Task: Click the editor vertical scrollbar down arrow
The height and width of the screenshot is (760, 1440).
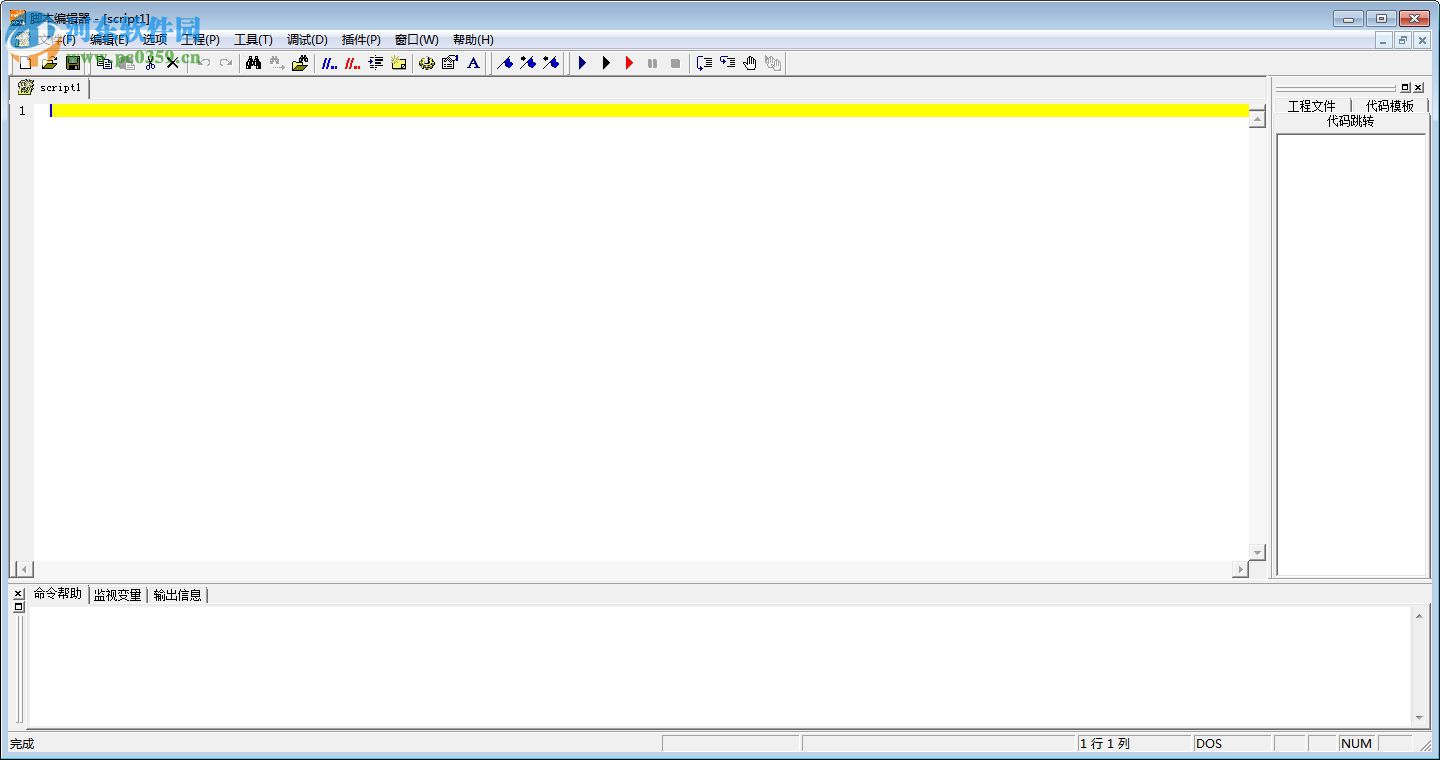Action: click(x=1257, y=552)
